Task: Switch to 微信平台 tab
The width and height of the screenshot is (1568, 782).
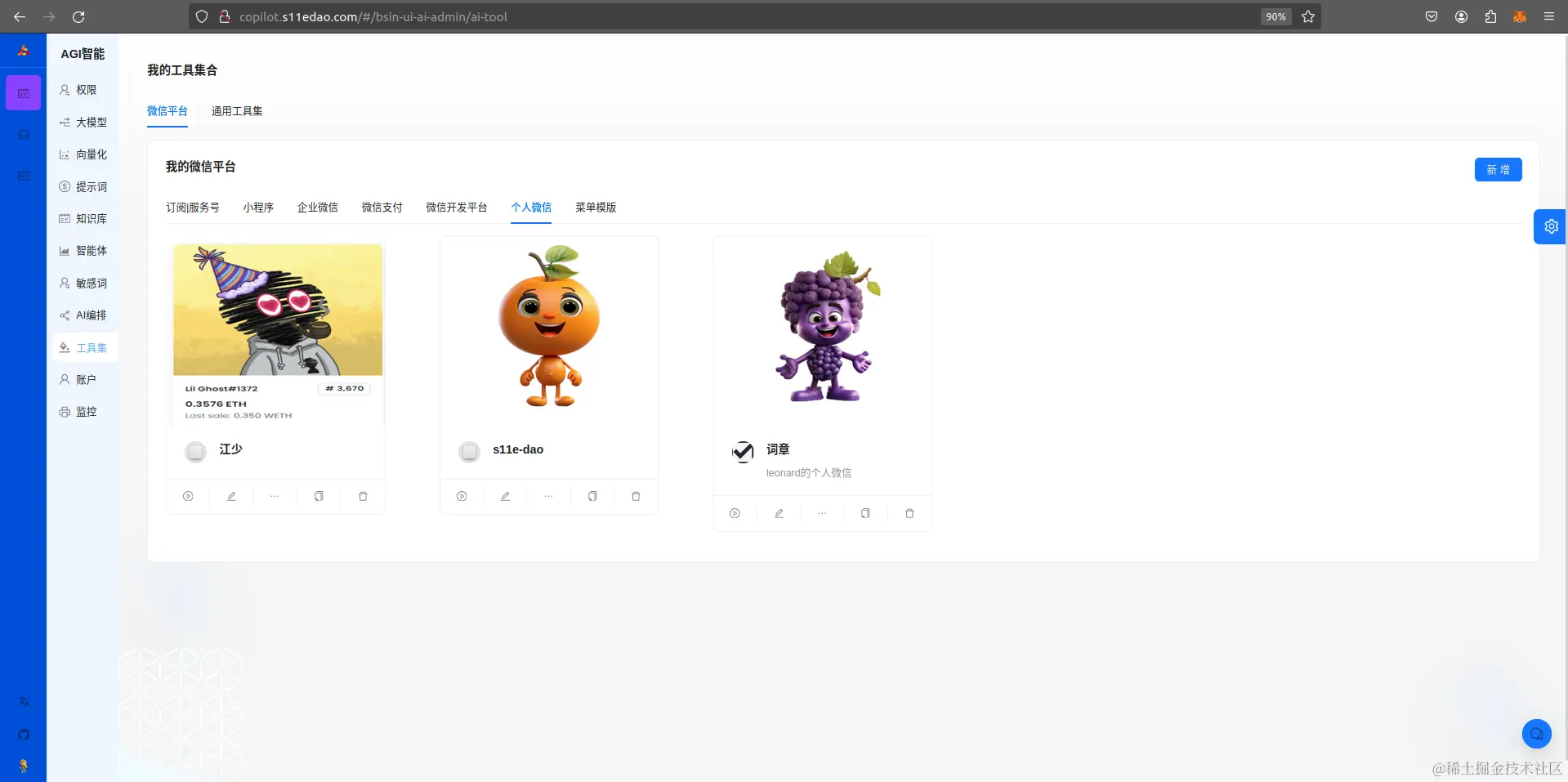Action: 168,111
